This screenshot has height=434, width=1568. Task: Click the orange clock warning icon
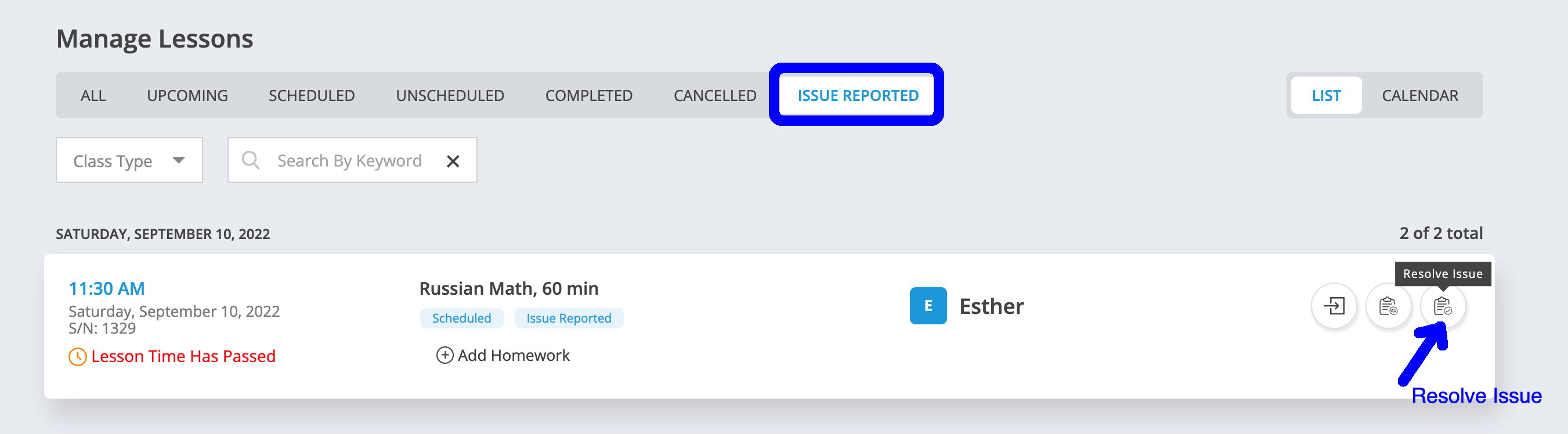click(77, 356)
